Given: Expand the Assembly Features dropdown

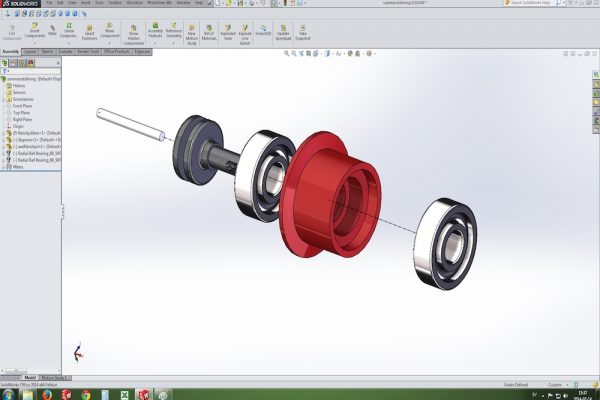Looking at the screenshot, I should click(155, 38).
